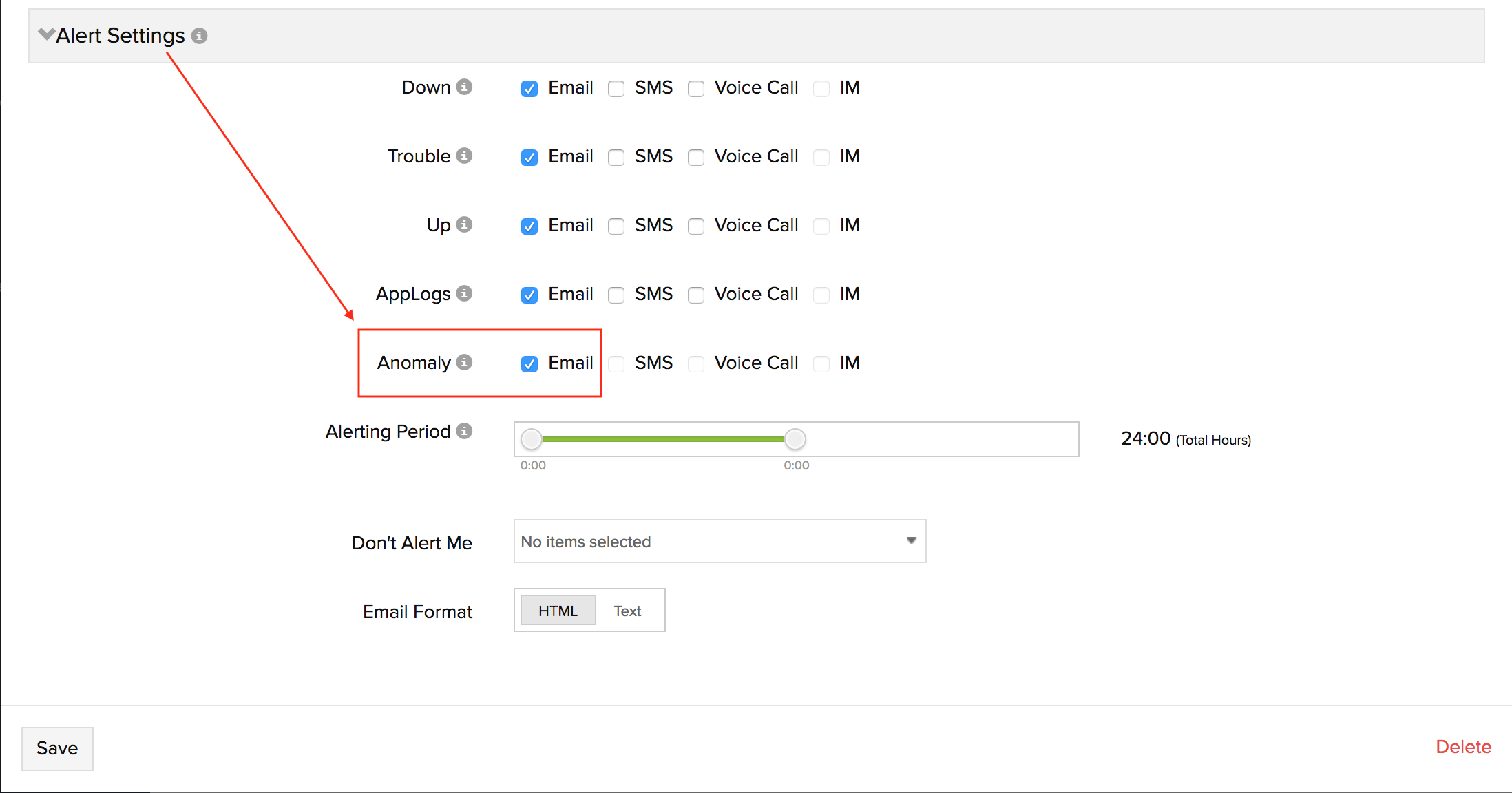Click info icon beside AppLogs label
Viewport: 1512px width, 793px height.
(x=465, y=293)
